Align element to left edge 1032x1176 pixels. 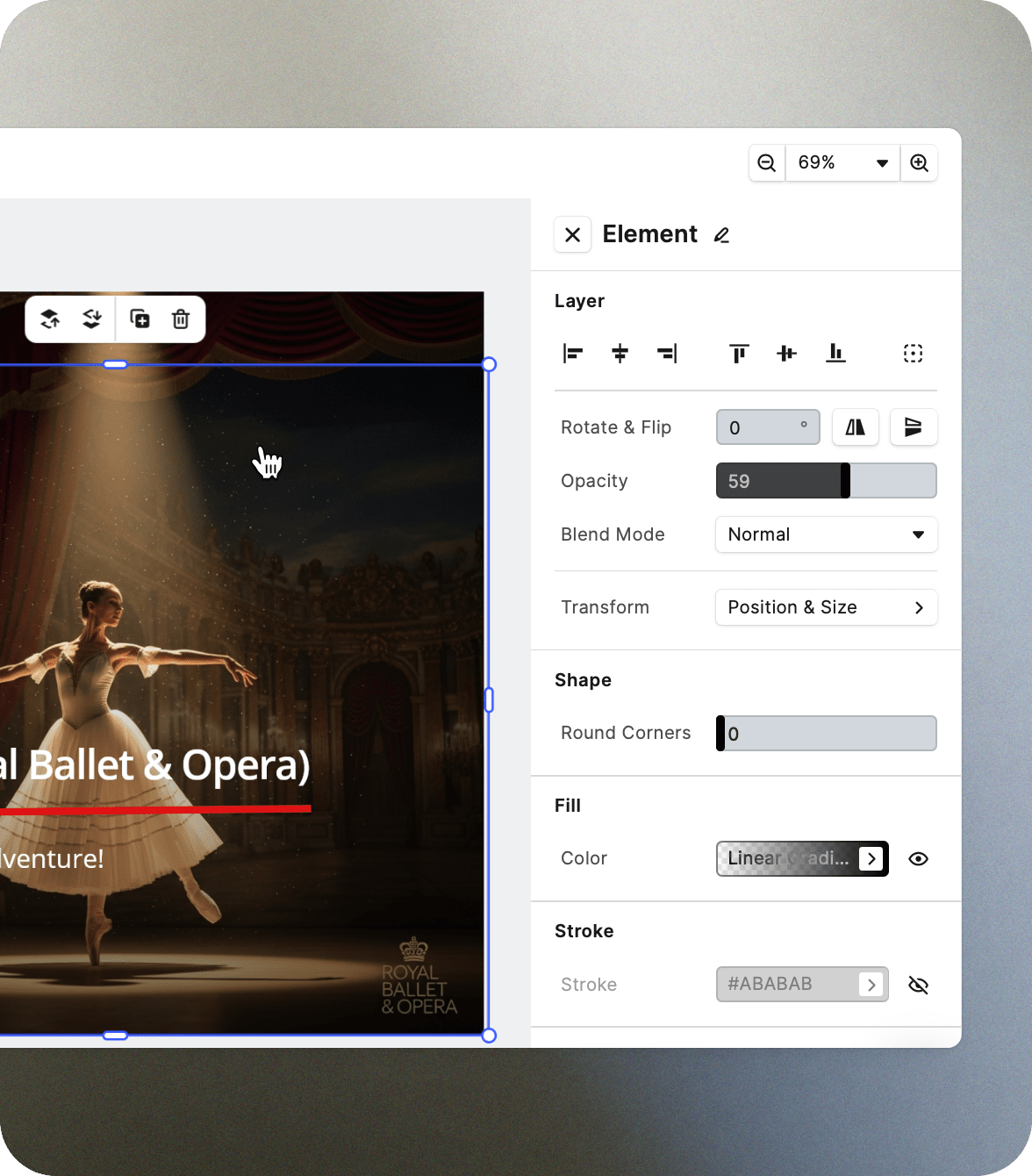572,354
